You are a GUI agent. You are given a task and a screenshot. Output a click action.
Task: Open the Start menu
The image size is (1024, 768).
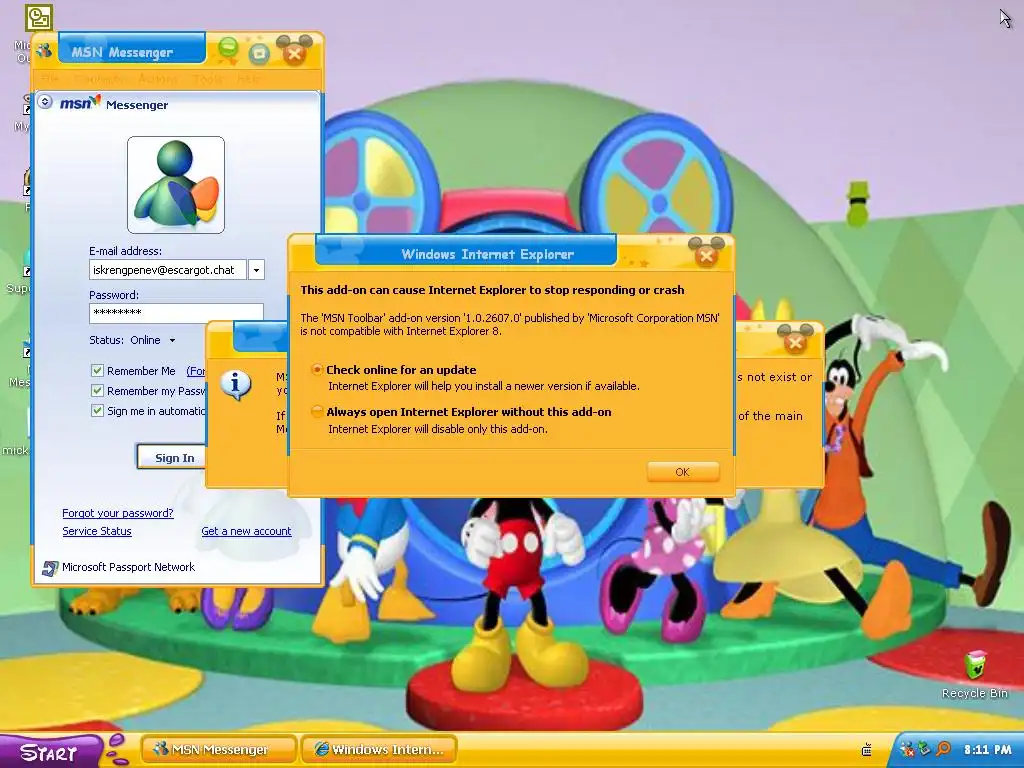51,751
